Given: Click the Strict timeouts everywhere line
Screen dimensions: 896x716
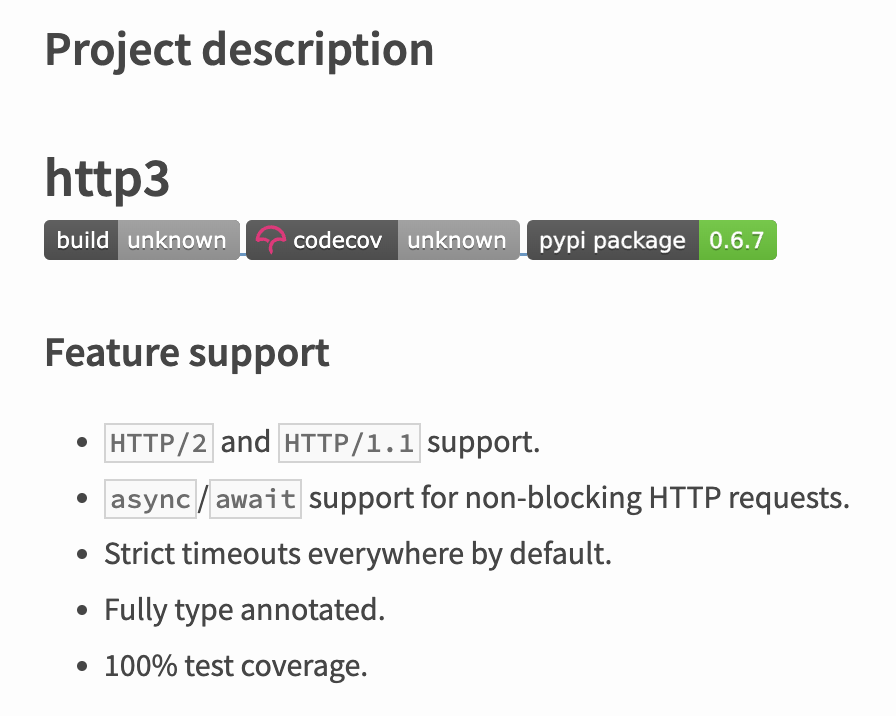Looking at the screenshot, I should pyautogui.click(x=357, y=554).
